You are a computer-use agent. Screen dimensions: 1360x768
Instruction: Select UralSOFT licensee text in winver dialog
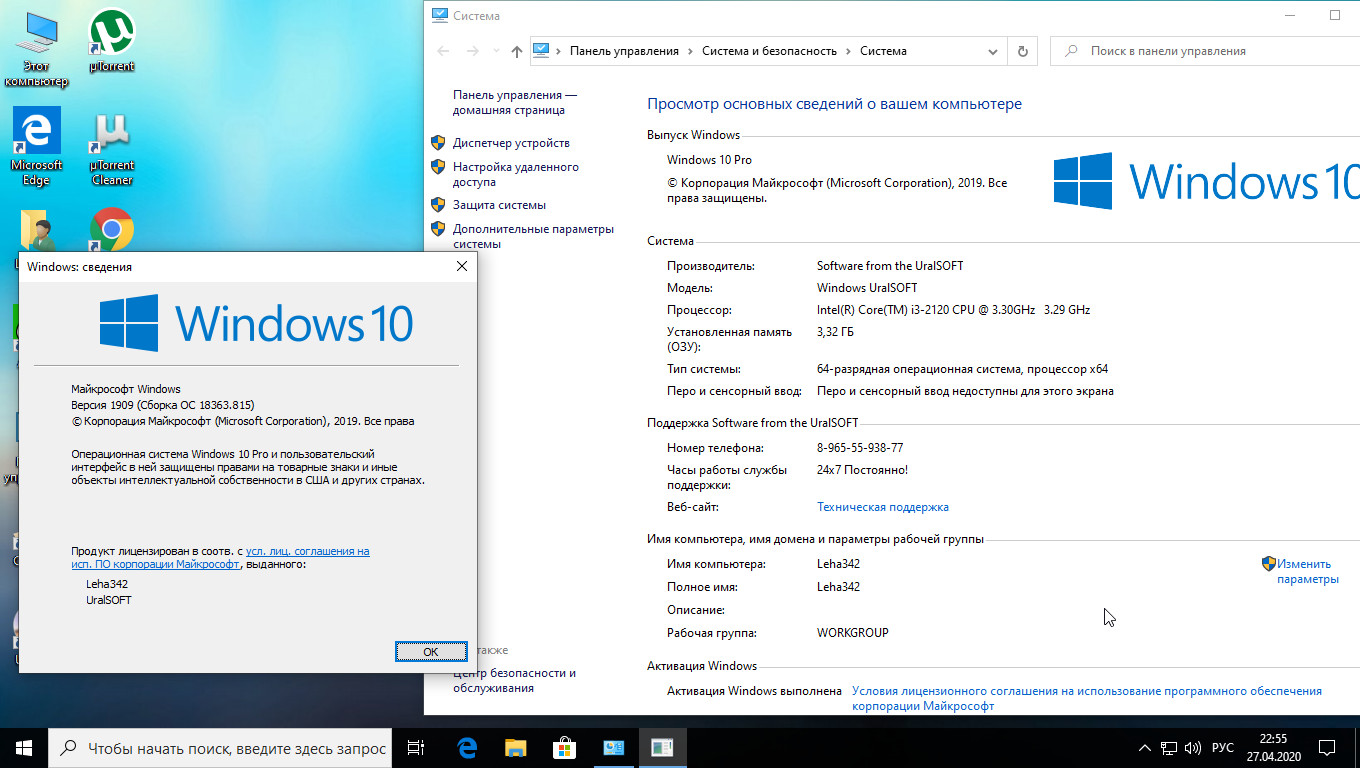[x=109, y=600]
